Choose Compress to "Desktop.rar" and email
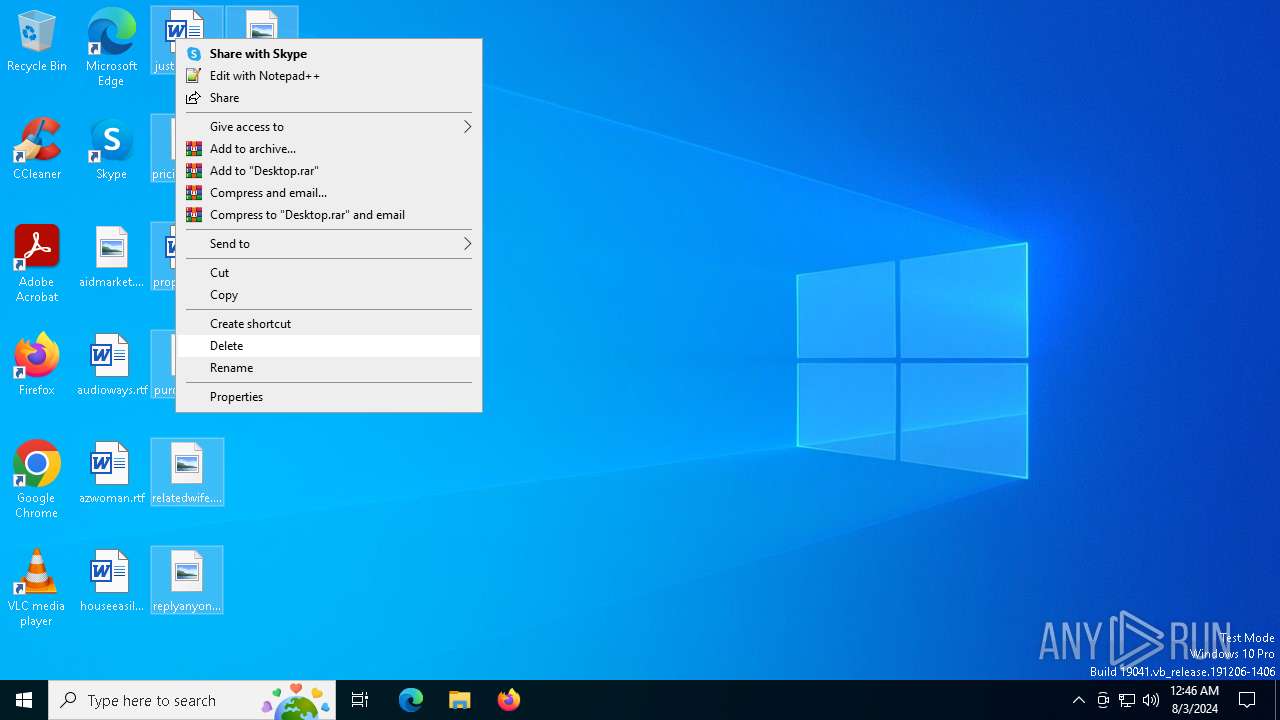This screenshot has height=720, width=1280. coord(329,215)
